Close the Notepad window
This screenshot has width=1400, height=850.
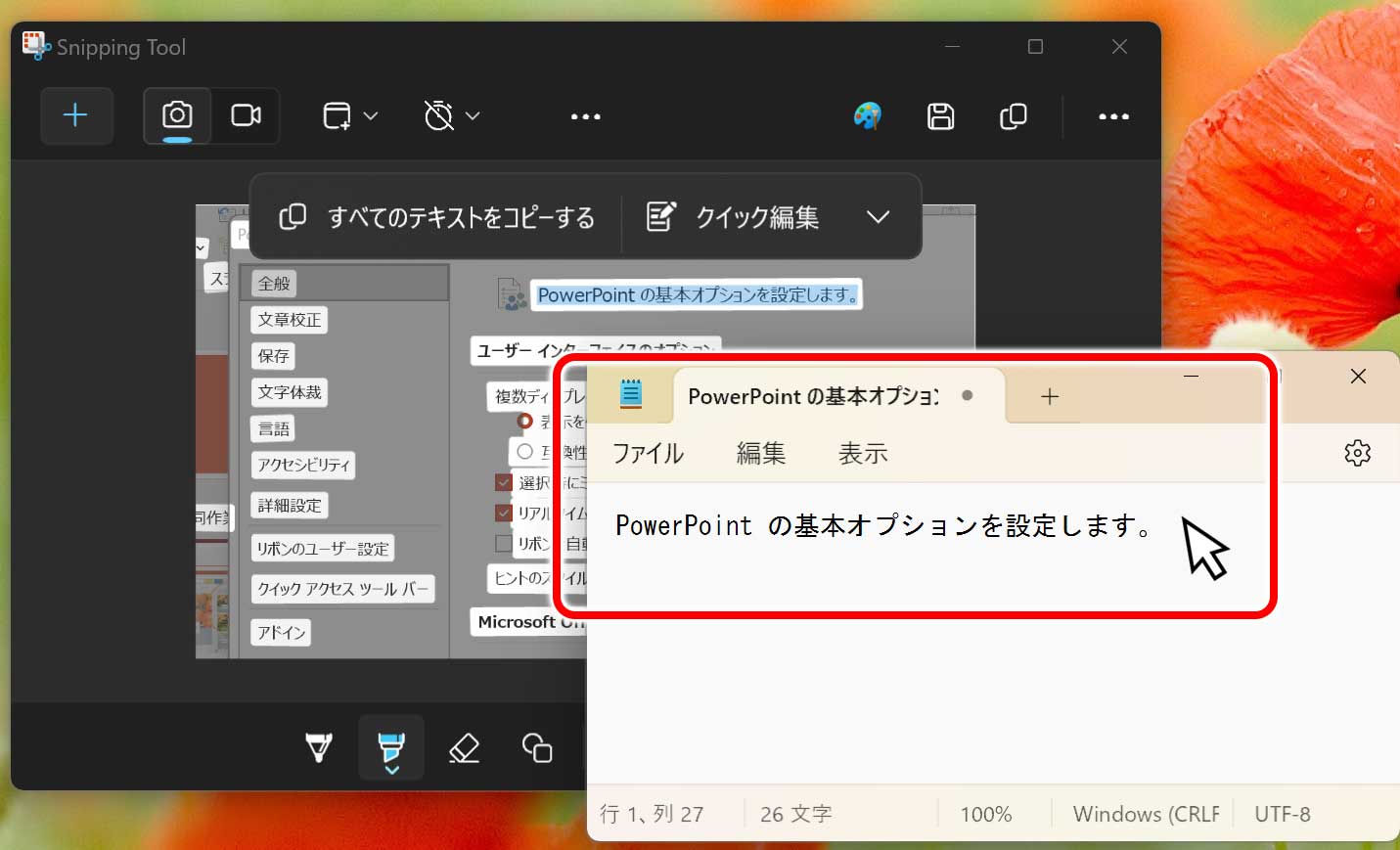point(1358,377)
